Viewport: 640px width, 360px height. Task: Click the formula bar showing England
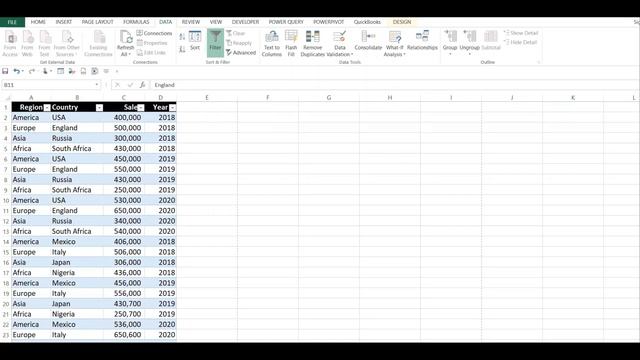point(394,85)
